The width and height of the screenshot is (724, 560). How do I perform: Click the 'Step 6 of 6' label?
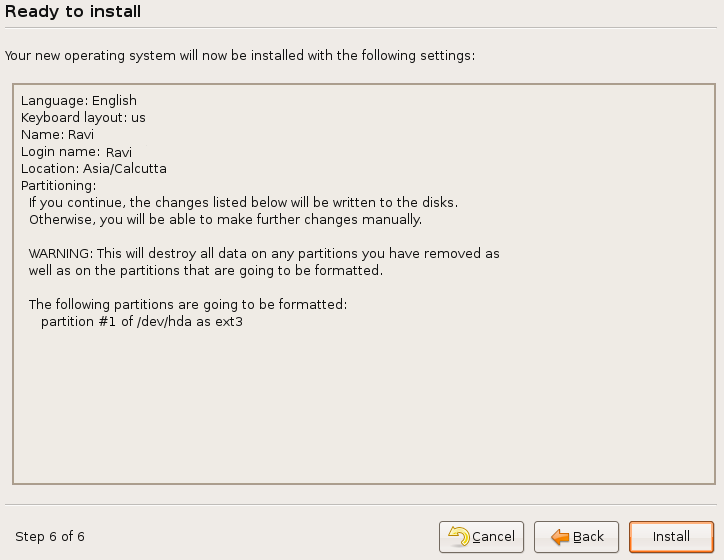click(x=50, y=537)
